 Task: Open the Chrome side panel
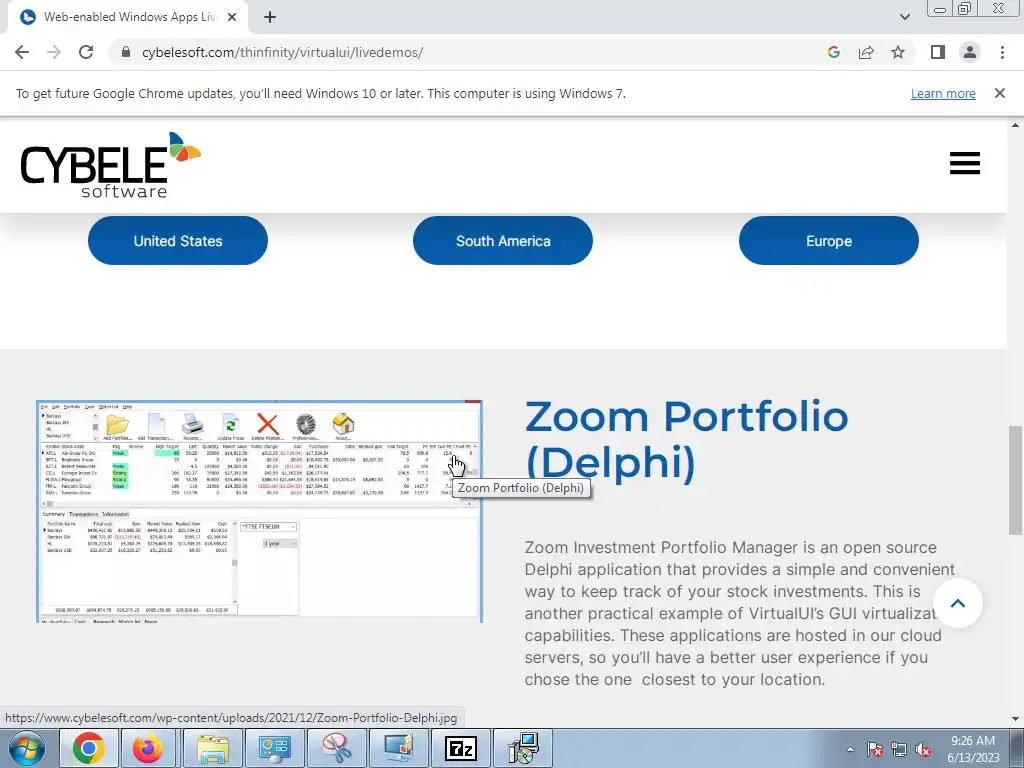pyautogui.click(x=938, y=52)
